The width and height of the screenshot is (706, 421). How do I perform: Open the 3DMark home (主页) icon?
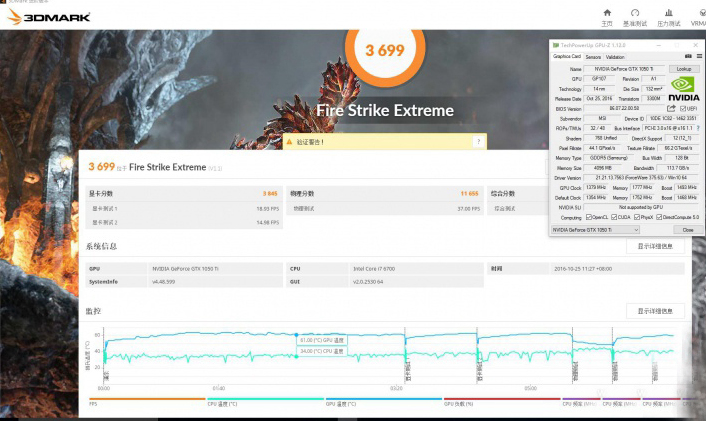[x=607, y=13]
